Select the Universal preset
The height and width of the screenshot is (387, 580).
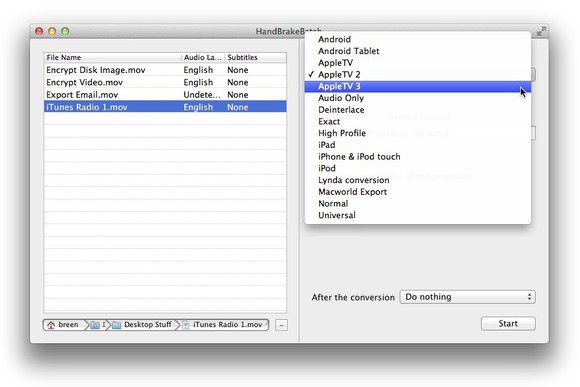(x=418, y=215)
